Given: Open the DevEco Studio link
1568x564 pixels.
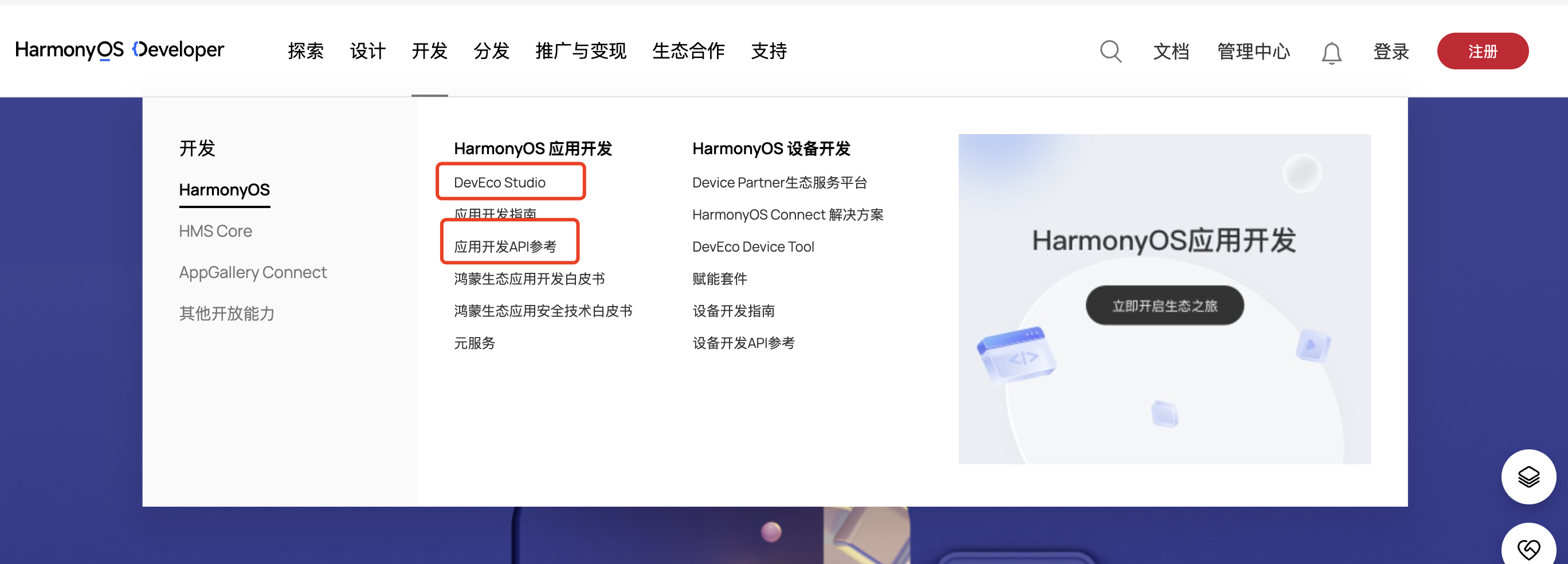Looking at the screenshot, I should 500,183.
